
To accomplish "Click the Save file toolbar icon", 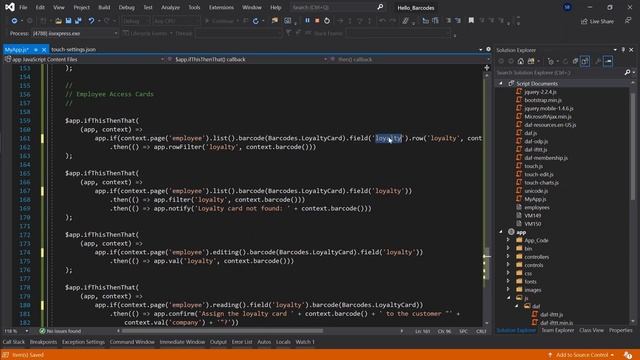I will click(68, 21).
